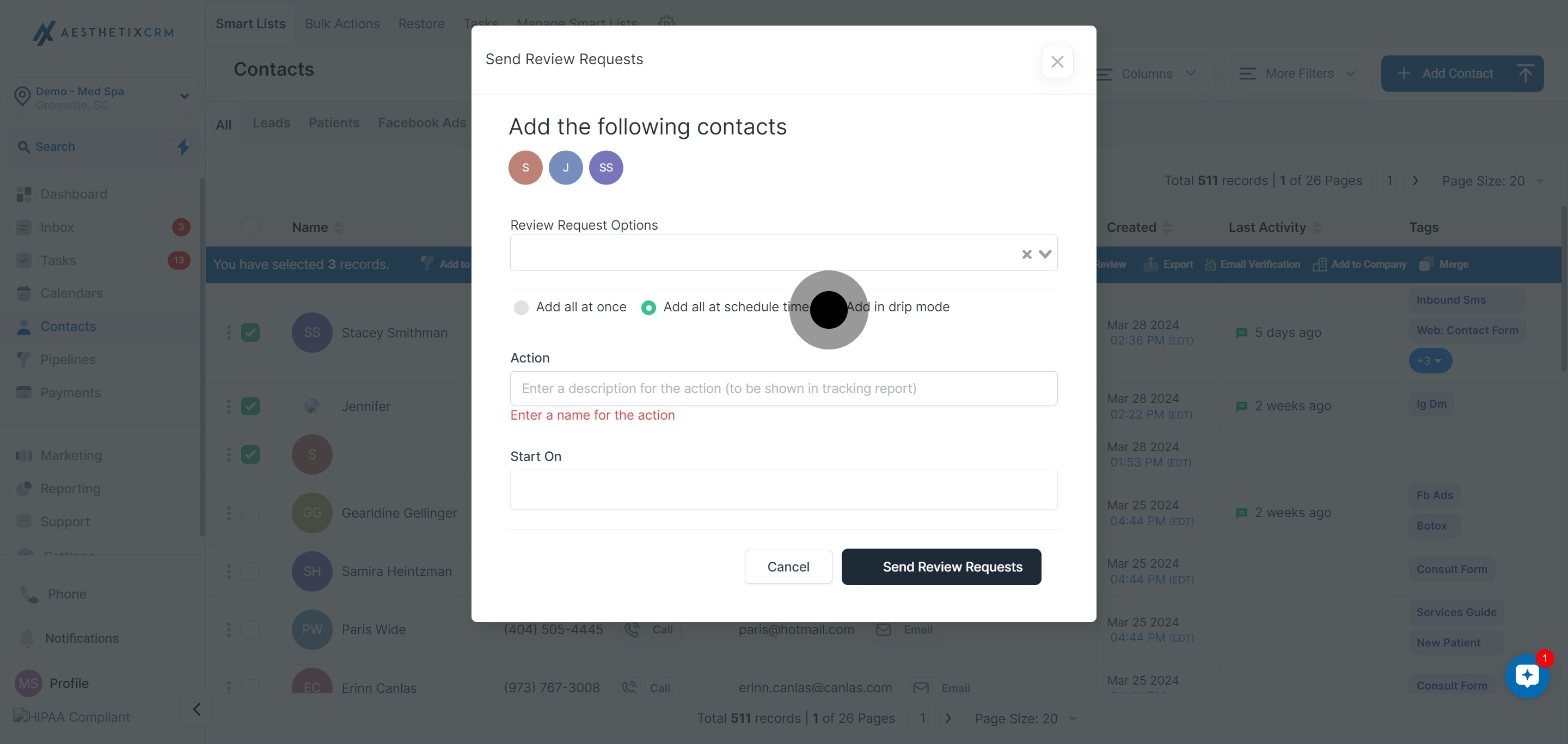The height and width of the screenshot is (744, 1568).
Task: Select the Add all at once option
Action: (x=521, y=308)
